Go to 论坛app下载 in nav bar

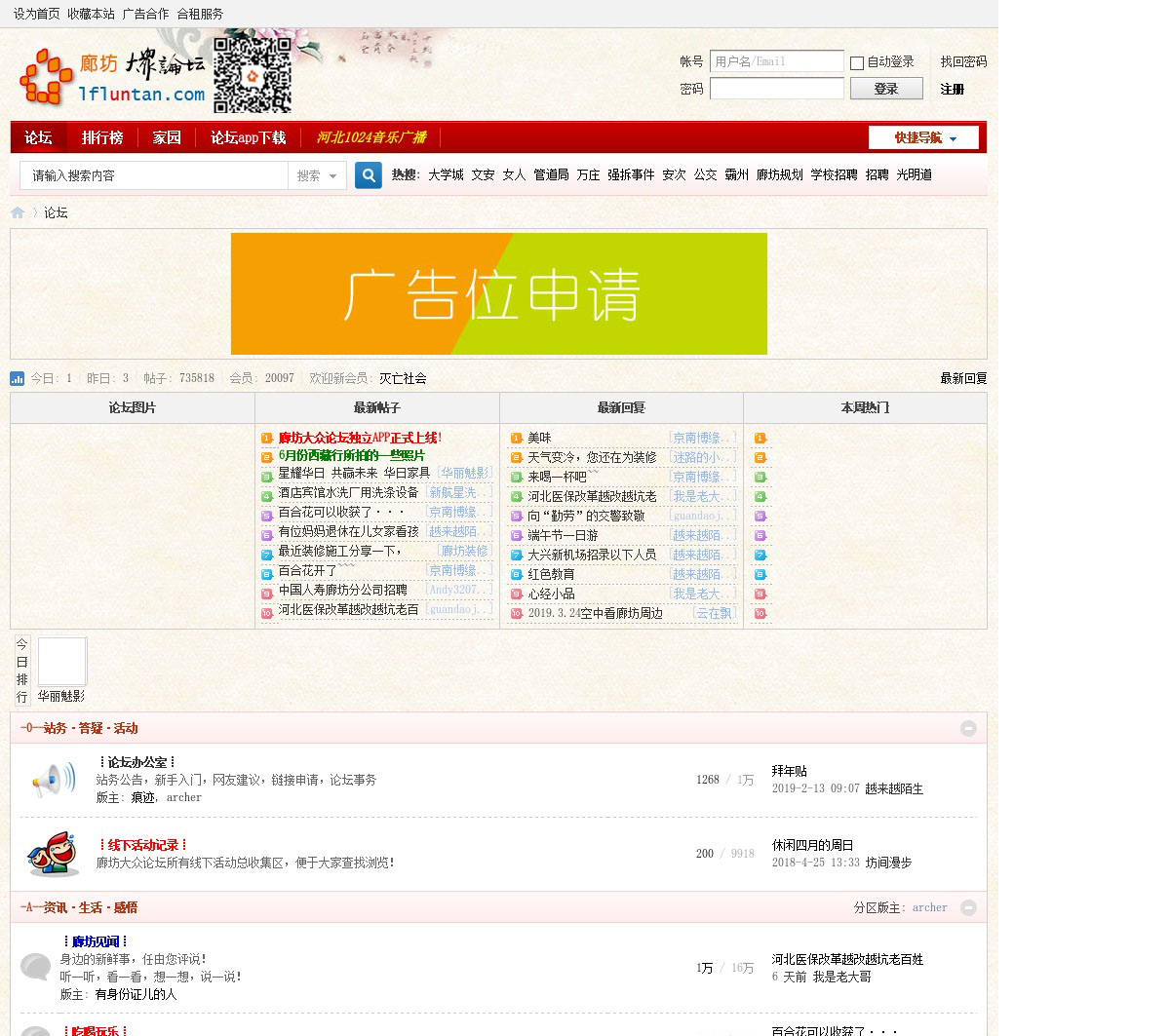pos(248,137)
